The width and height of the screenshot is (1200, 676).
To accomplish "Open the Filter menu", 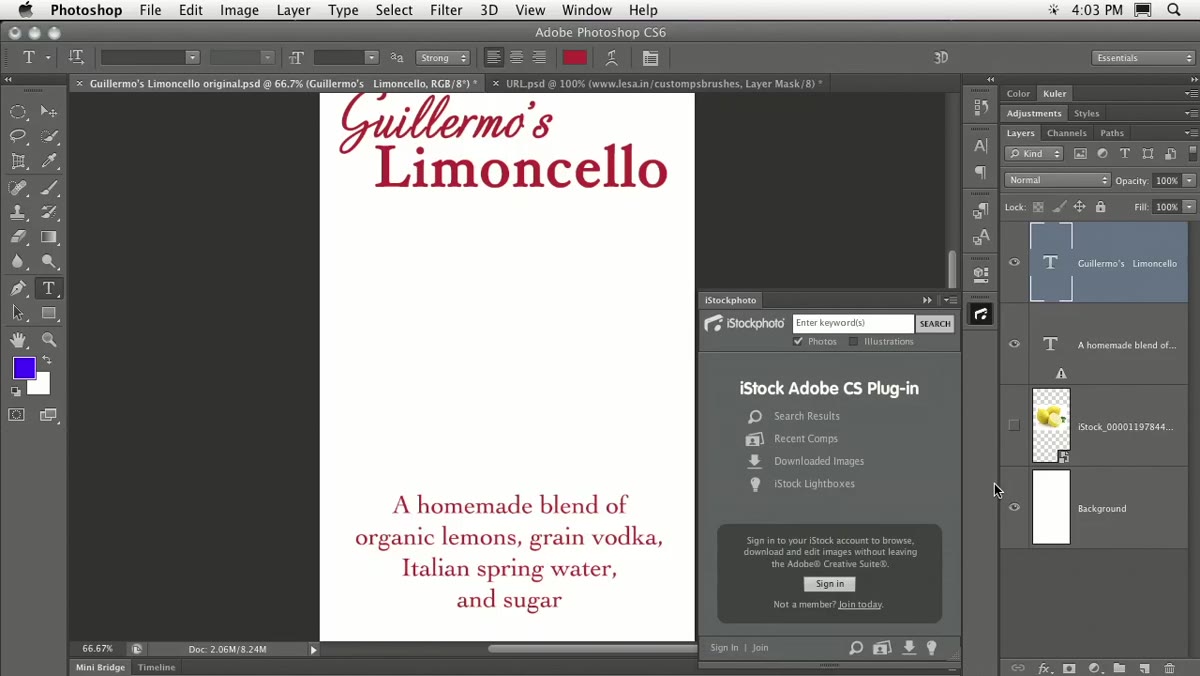I will pyautogui.click(x=446, y=10).
